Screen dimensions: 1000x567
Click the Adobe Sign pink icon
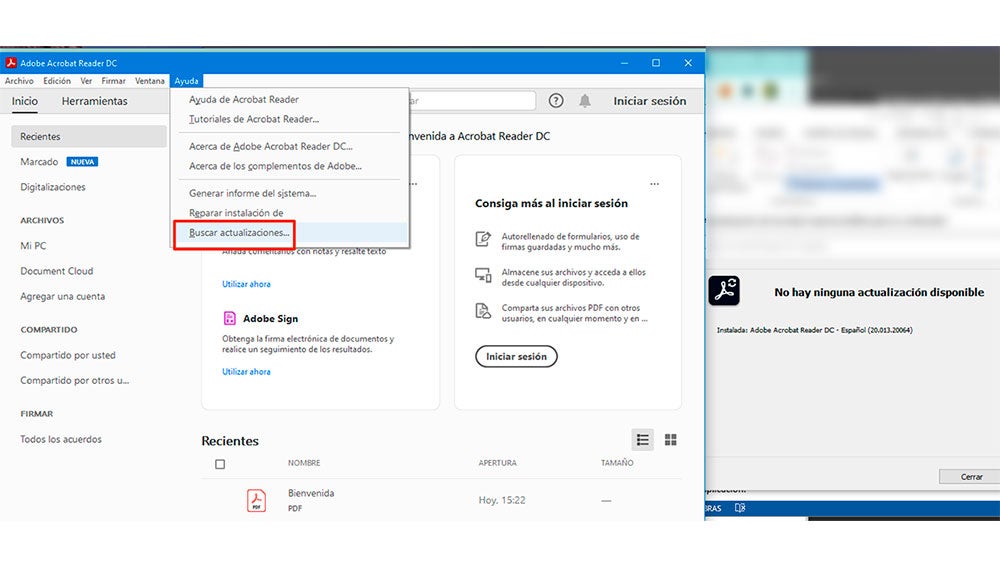[230, 318]
